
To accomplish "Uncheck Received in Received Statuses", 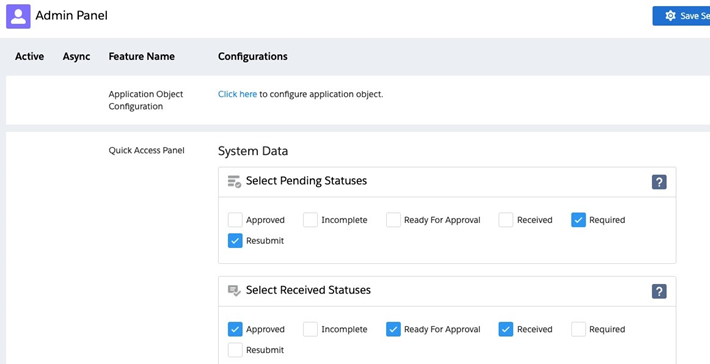I will click(x=506, y=329).
